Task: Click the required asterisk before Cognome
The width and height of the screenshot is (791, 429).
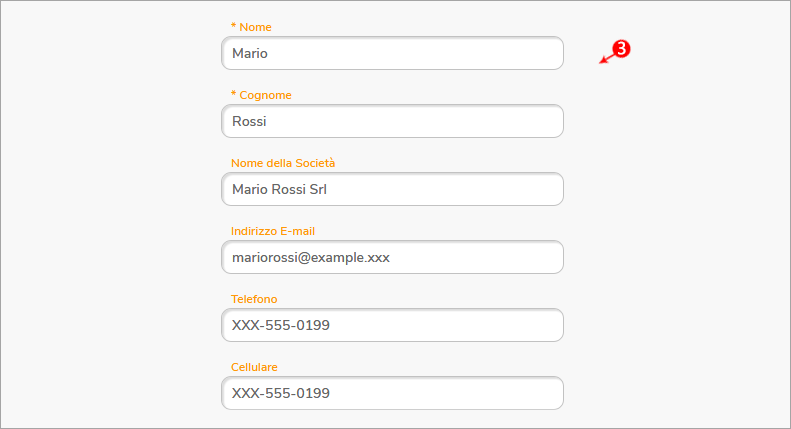Action: click(x=234, y=94)
